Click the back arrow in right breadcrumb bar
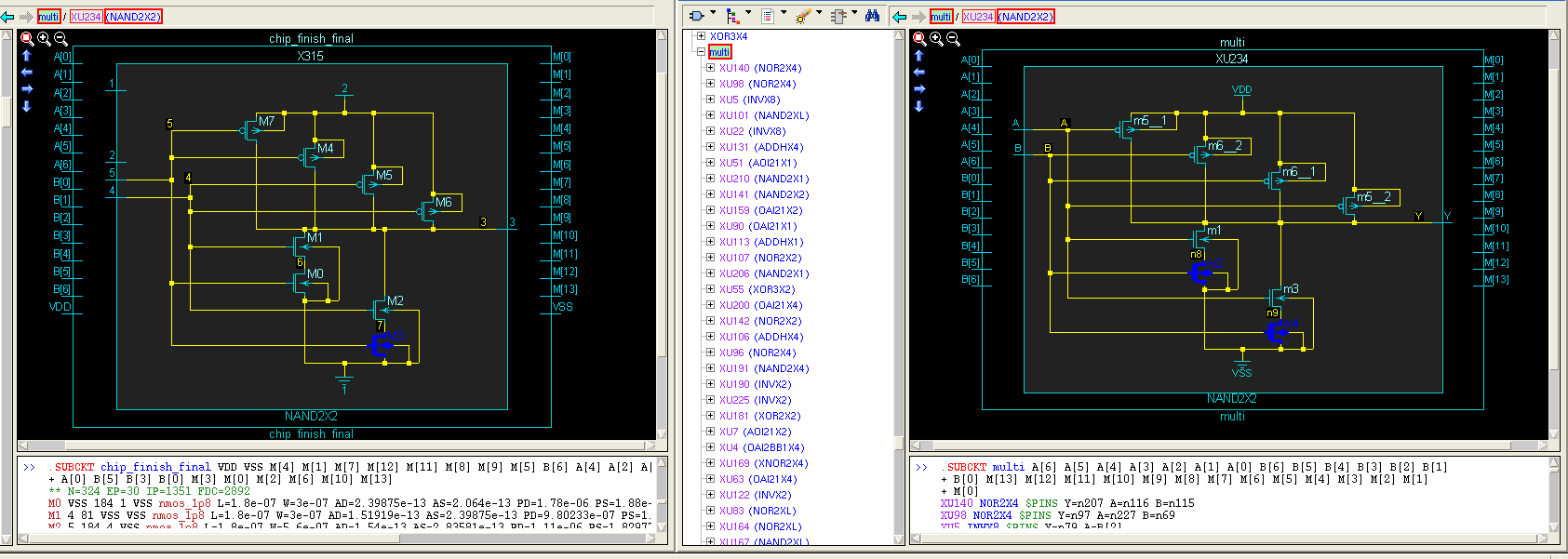 tap(899, 17)
